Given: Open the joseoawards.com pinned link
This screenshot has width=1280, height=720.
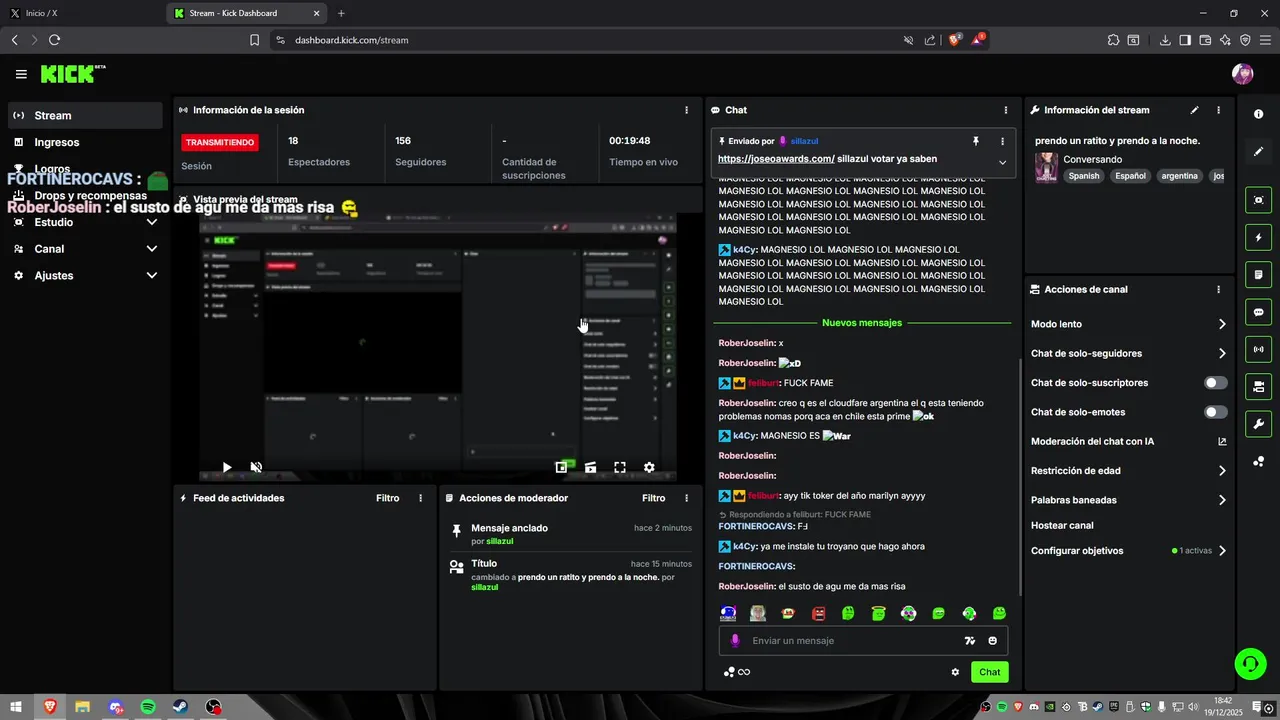Looking at the screenshot, I should coord(776,159).
